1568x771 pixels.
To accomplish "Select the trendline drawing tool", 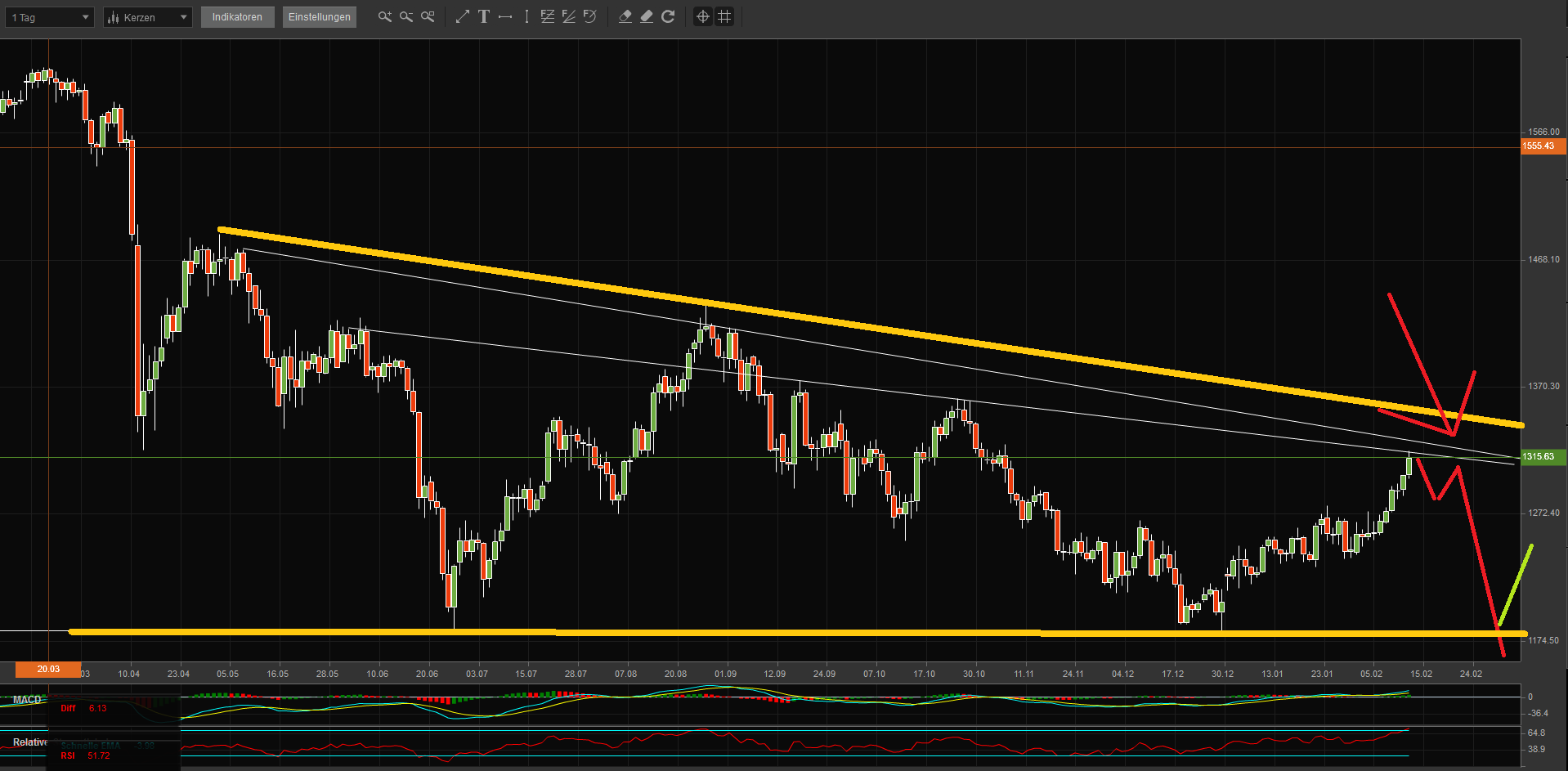I will (462, 16).
